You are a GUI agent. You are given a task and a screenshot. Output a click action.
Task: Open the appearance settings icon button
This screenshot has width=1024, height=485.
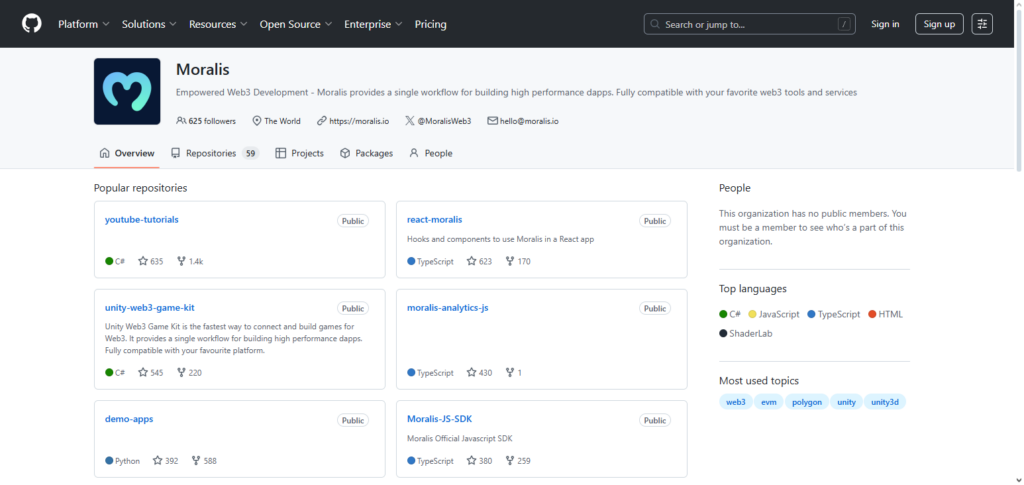[982, 24]
